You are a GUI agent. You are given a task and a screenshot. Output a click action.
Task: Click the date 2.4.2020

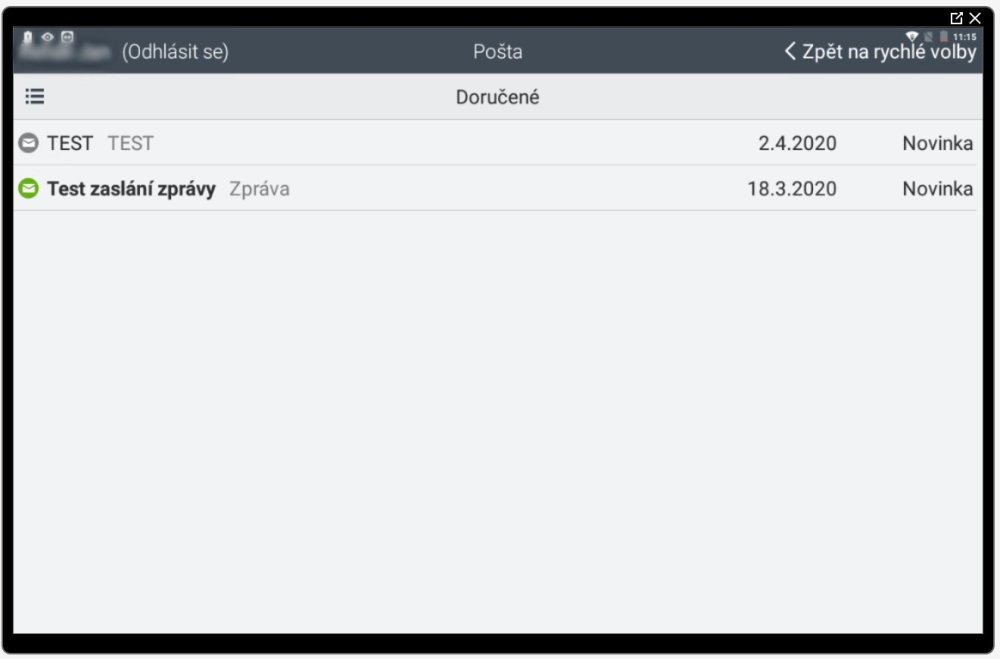(797, 143)
